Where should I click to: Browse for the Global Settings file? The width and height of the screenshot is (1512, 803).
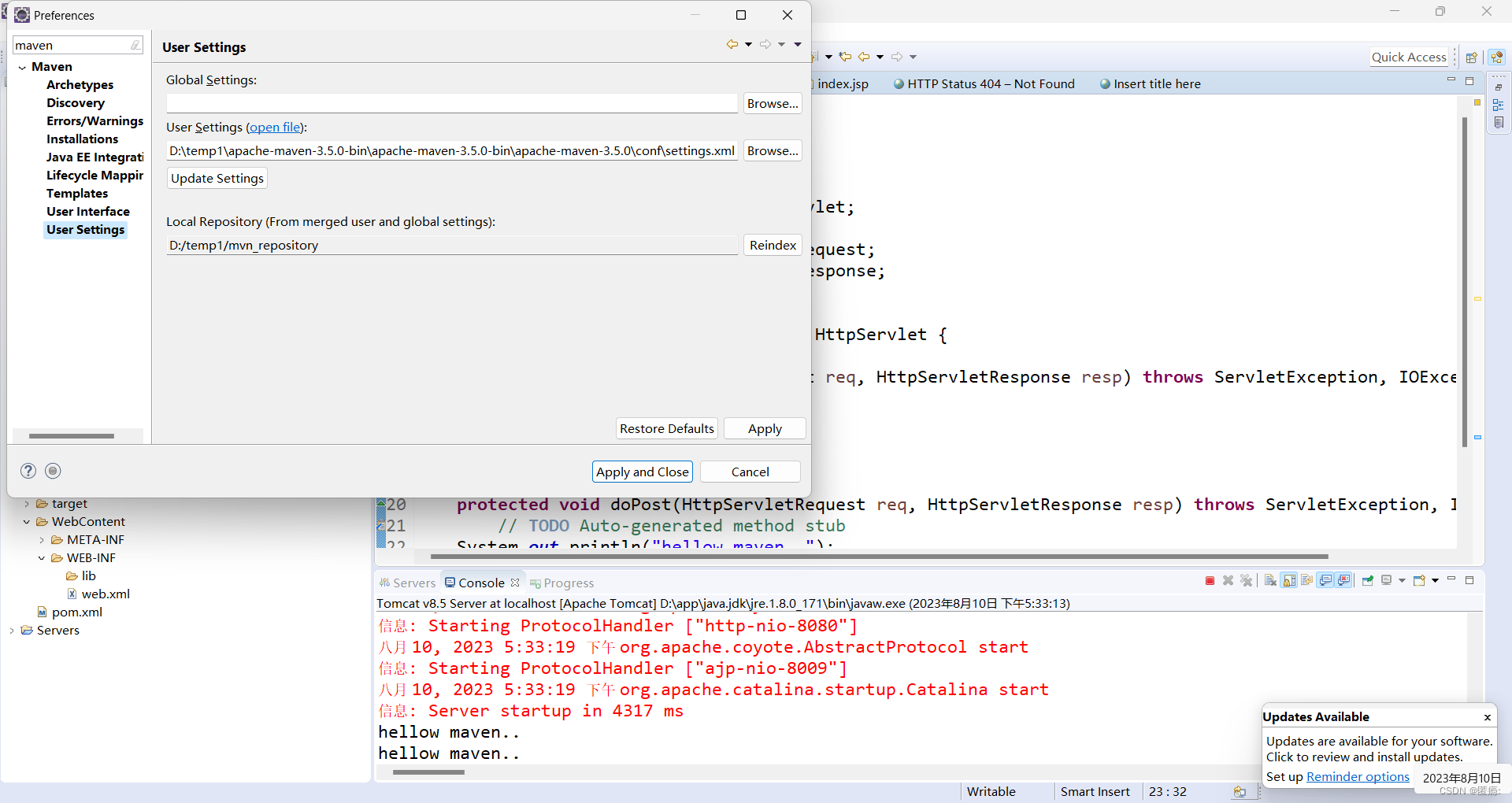coord(773,103)
